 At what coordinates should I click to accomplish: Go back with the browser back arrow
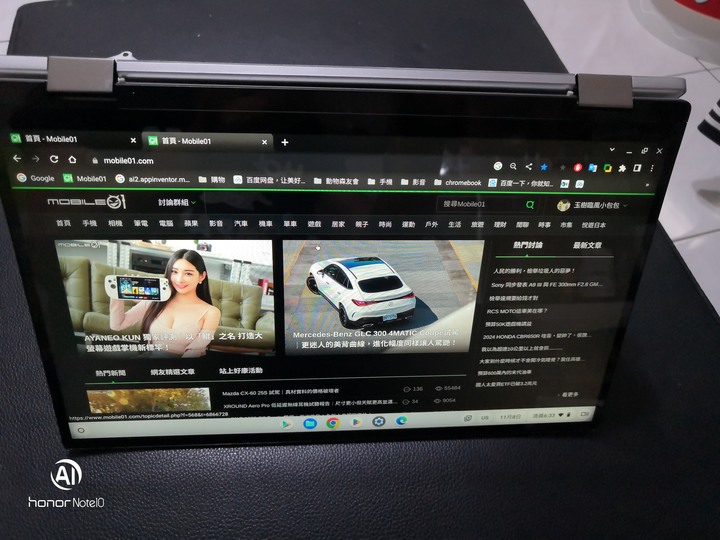pyautogui.click(x=17, y=158)
